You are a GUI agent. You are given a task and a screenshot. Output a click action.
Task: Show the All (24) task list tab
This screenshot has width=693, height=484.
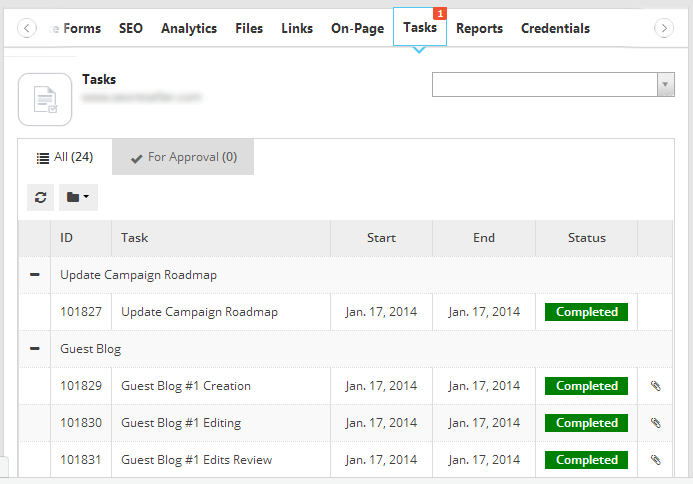(x=65, y=157)
